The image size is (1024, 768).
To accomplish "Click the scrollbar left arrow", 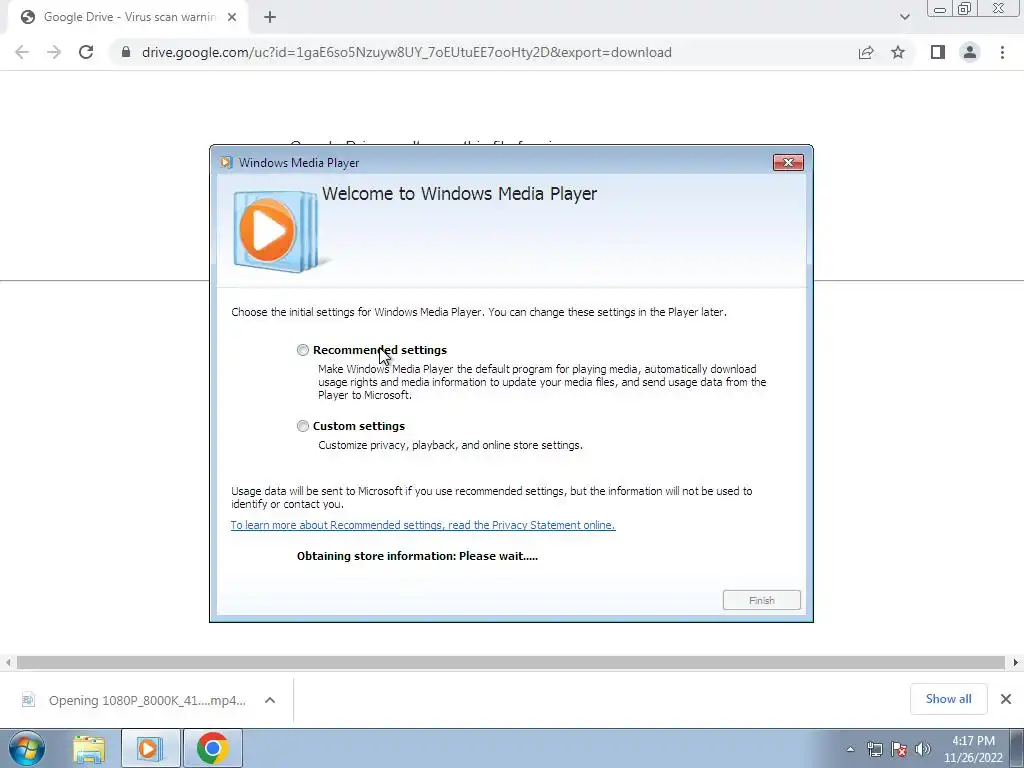I will [8, 662].
